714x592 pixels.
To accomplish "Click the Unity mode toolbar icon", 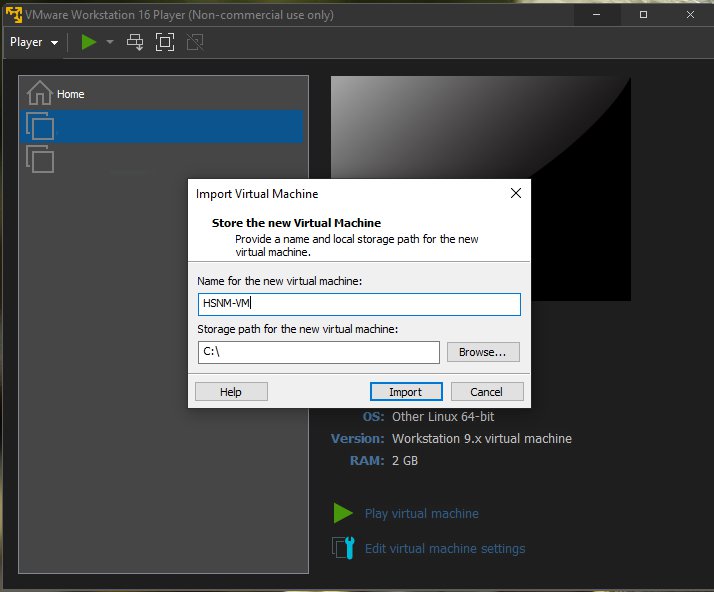I will pyautogui.click(x=195, y=42).
